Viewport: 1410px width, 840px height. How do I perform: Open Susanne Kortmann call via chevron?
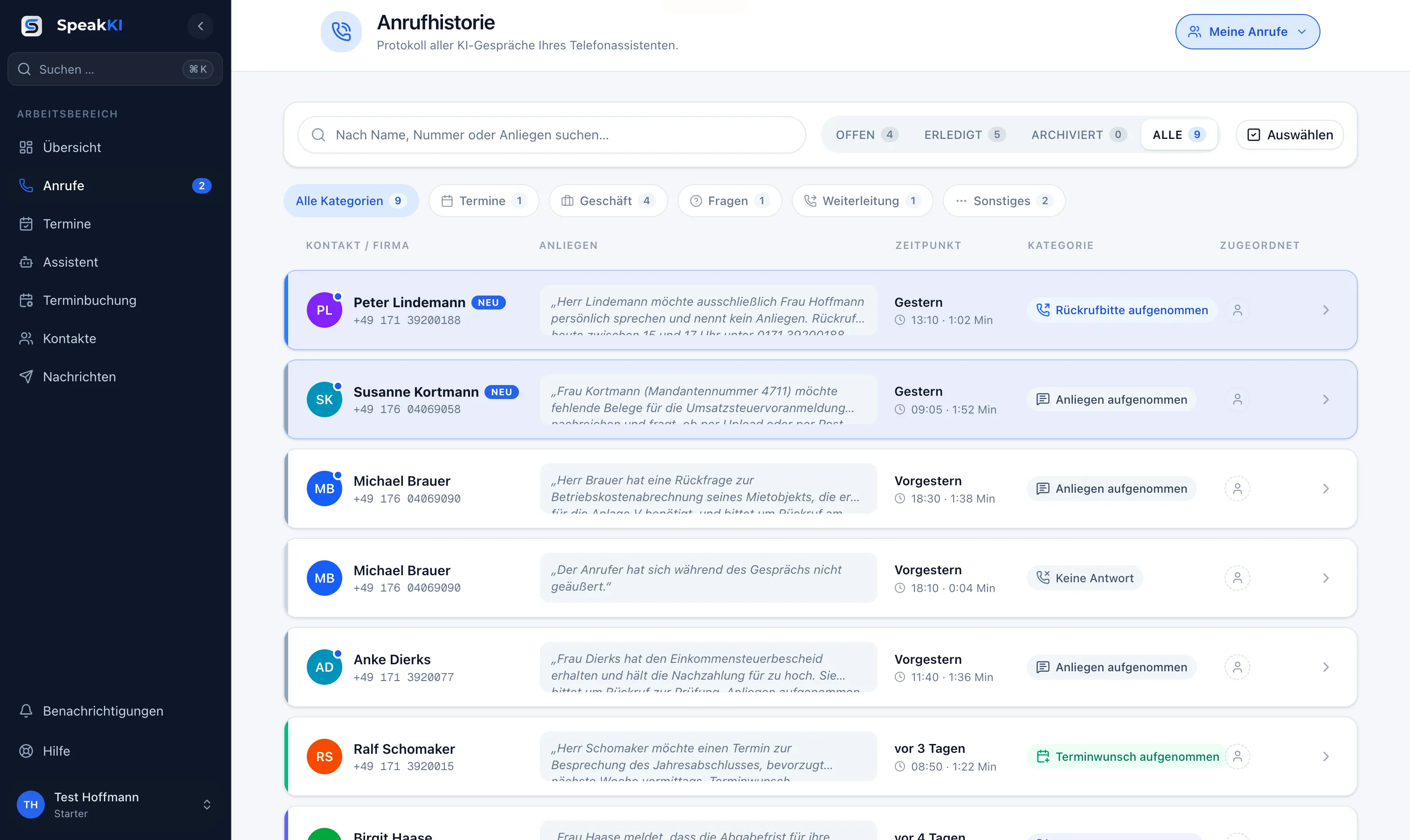[x=1326, y=399]
